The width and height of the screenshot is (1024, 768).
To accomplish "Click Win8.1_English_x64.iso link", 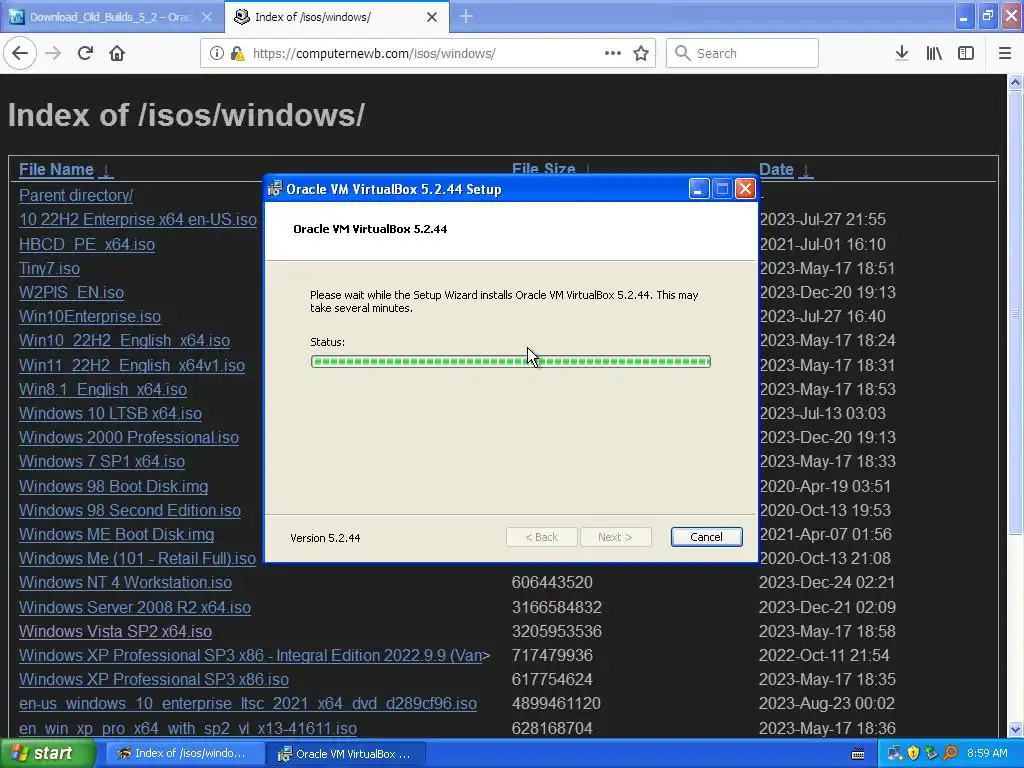I will 103,389.
